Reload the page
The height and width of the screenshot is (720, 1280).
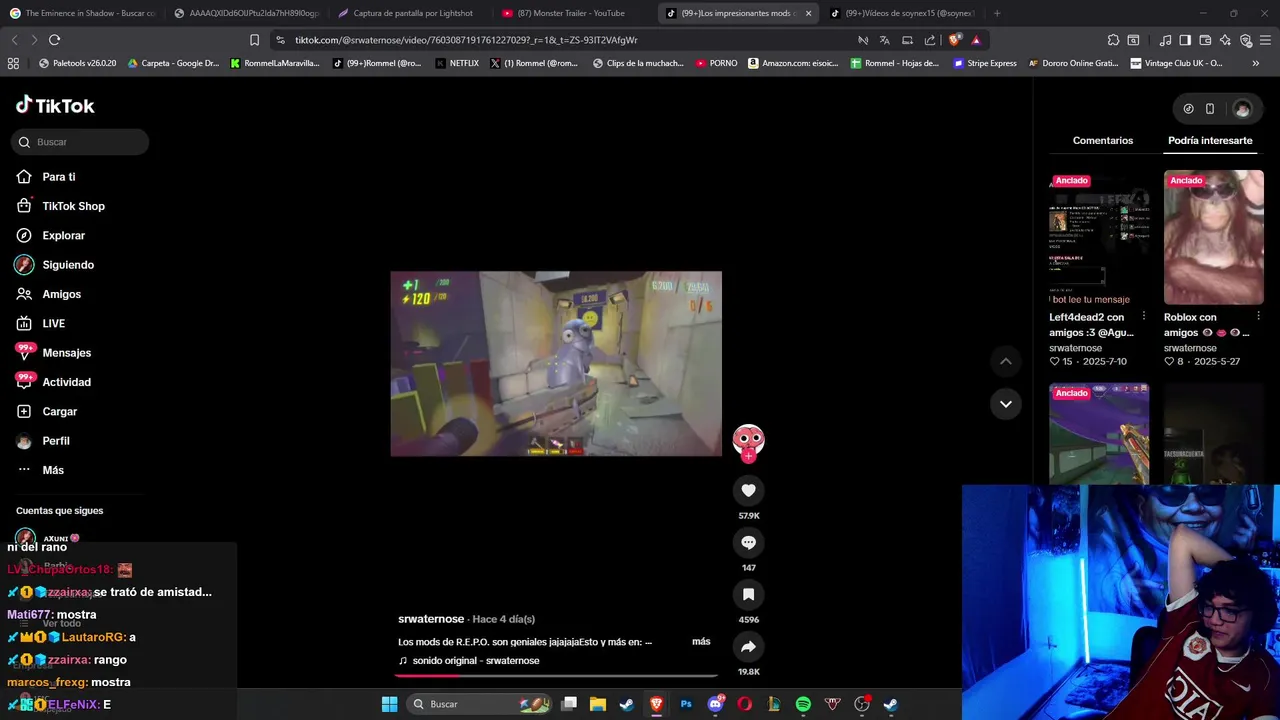pyautogui.click(x=54, y=40)
